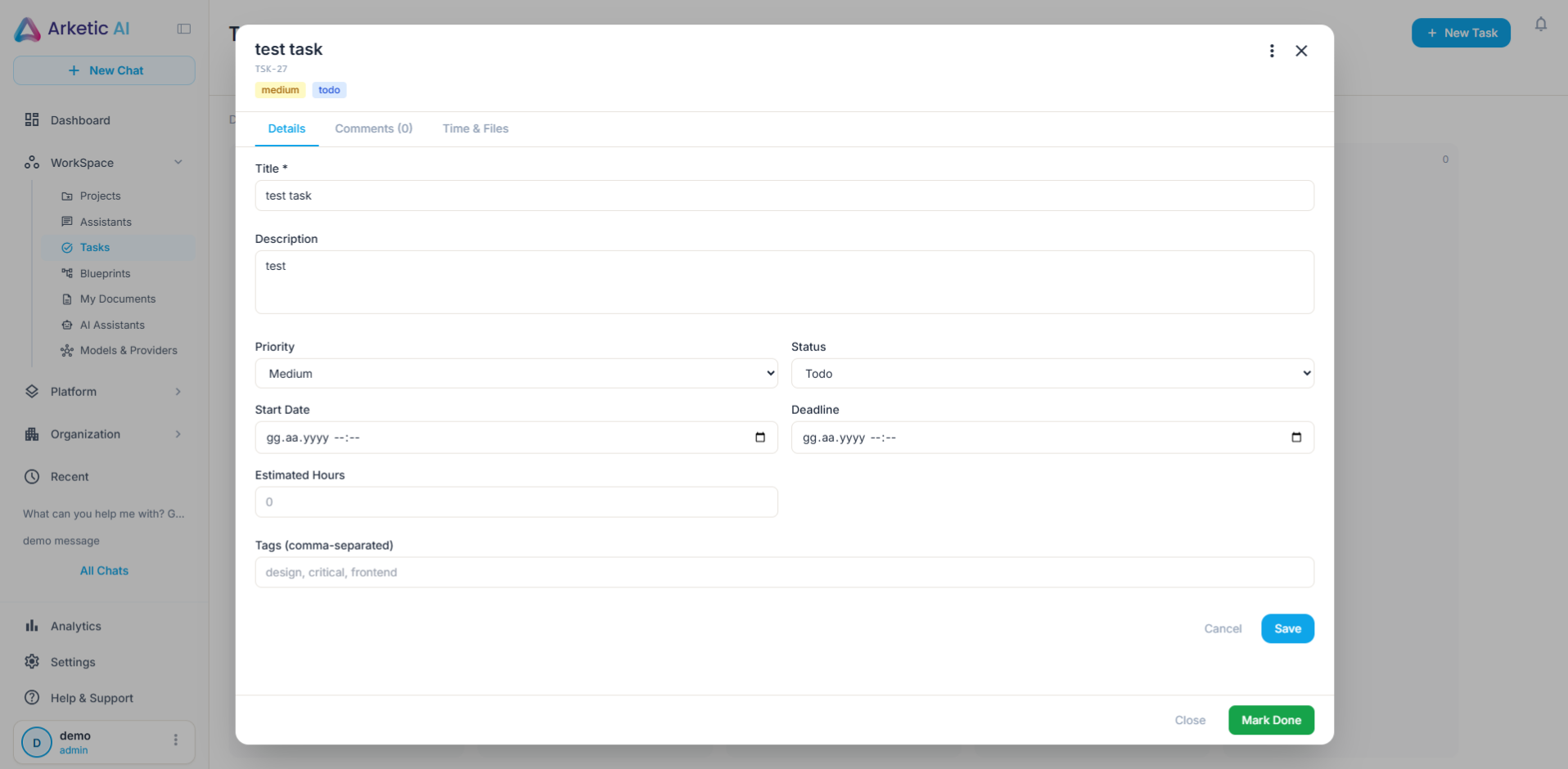
Task: Click the Tags comma-separated input field
Action: (784, 573)
